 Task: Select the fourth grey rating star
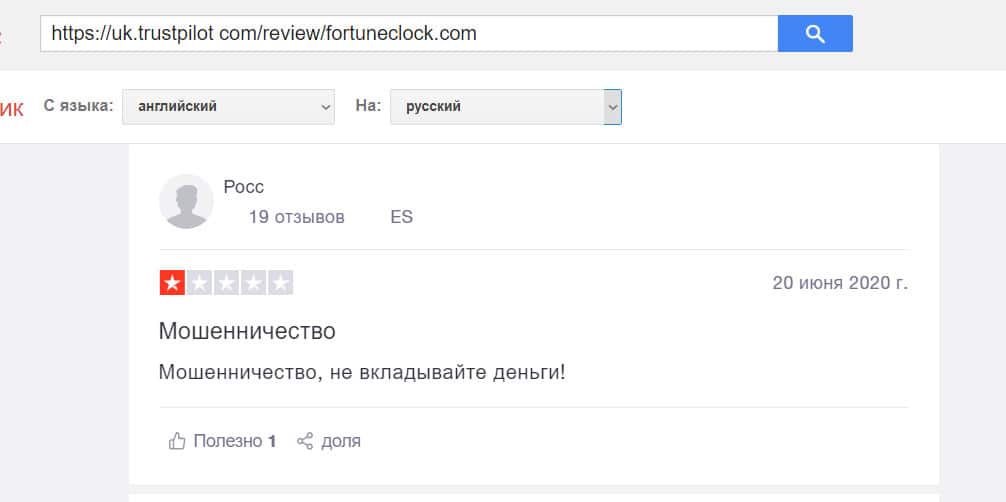click(253, 283)
